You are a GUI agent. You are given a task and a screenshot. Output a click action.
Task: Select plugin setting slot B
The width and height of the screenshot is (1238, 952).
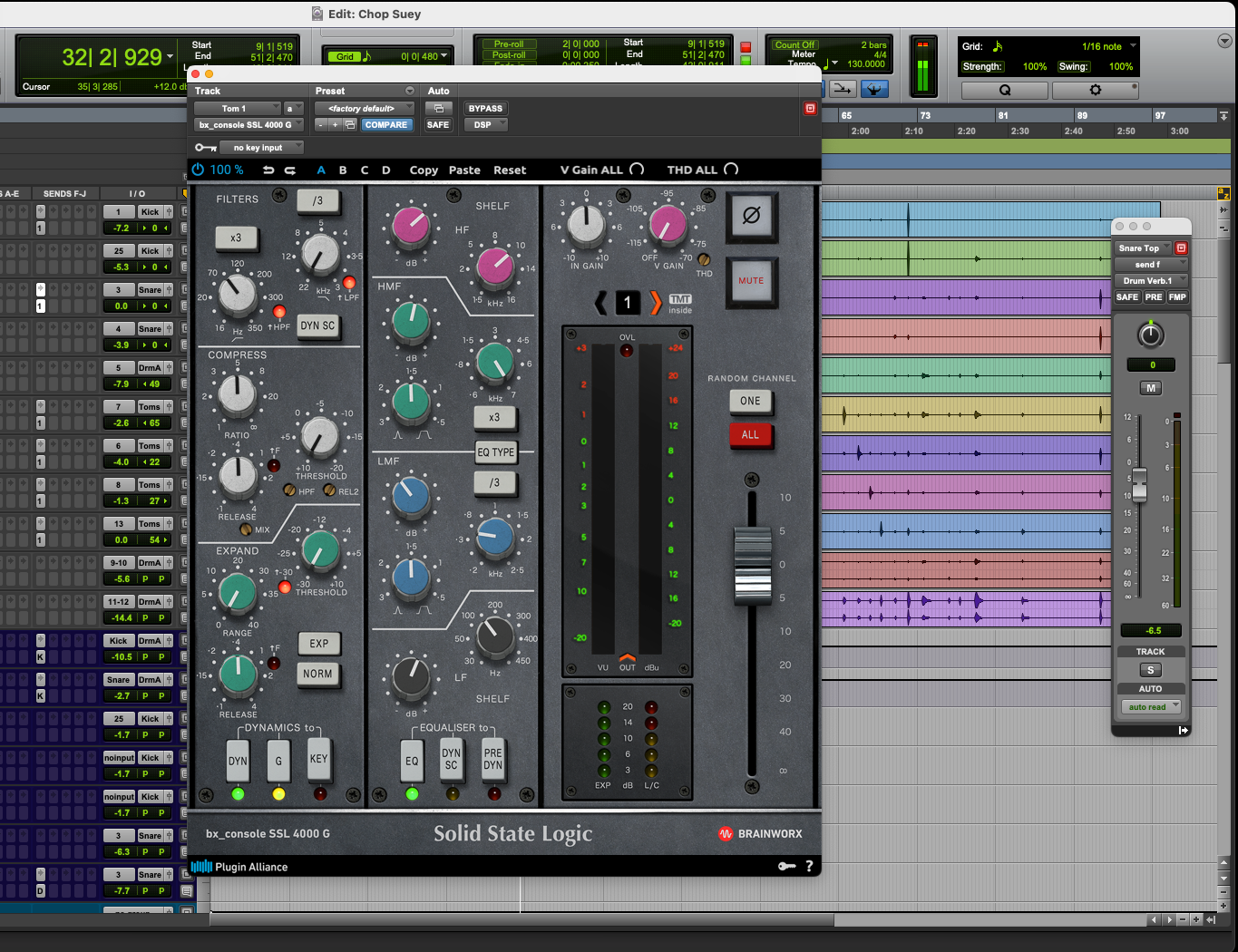[x=343, y=170]
